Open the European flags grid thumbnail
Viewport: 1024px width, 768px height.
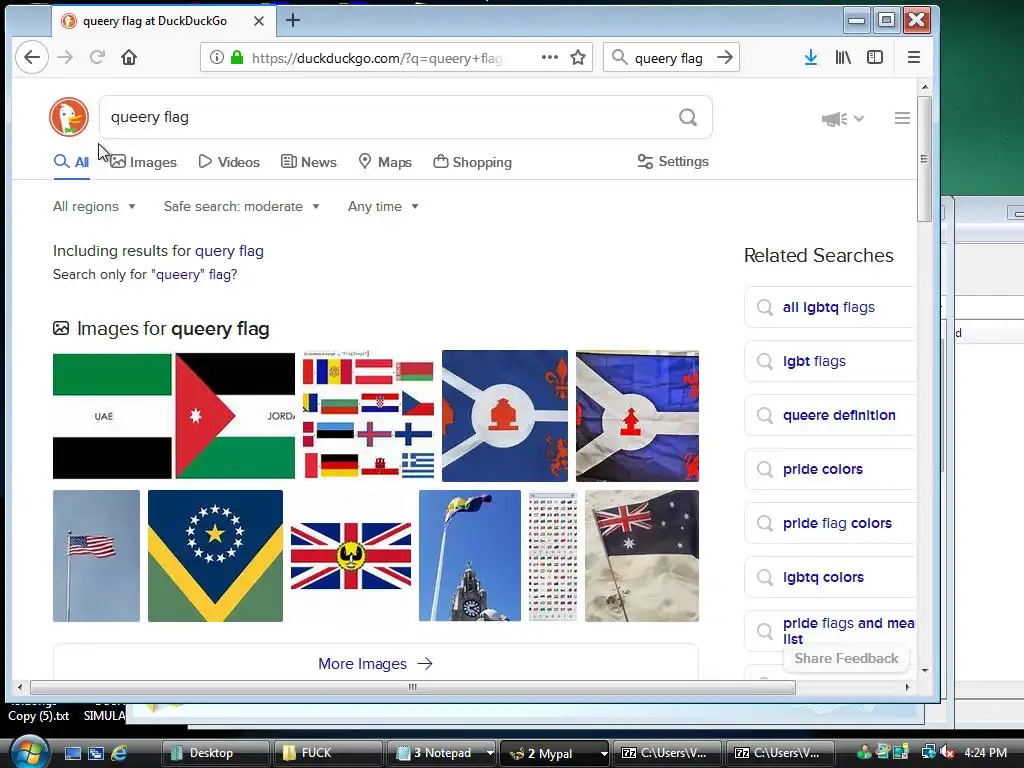(368, 416)
